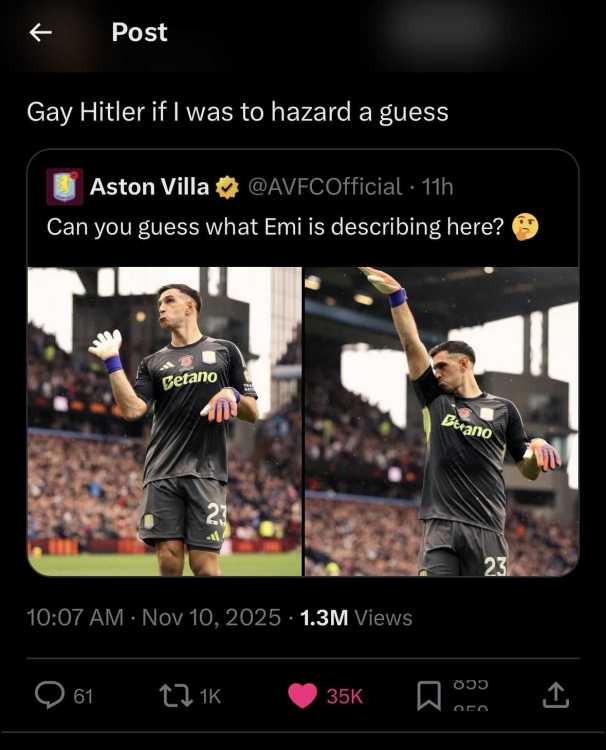Open Aston Villa's crest avatar
The height and width of the screenshot is (750, 606).
65,187
